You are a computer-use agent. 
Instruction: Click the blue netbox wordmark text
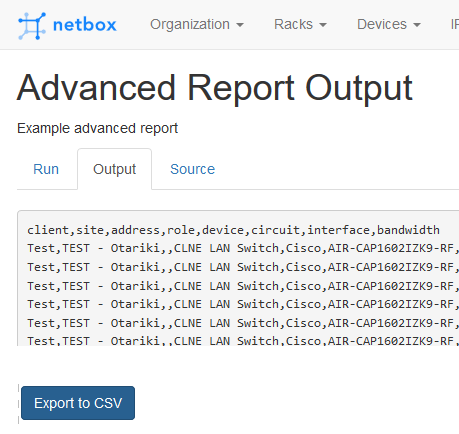click(x=85, y=25)
